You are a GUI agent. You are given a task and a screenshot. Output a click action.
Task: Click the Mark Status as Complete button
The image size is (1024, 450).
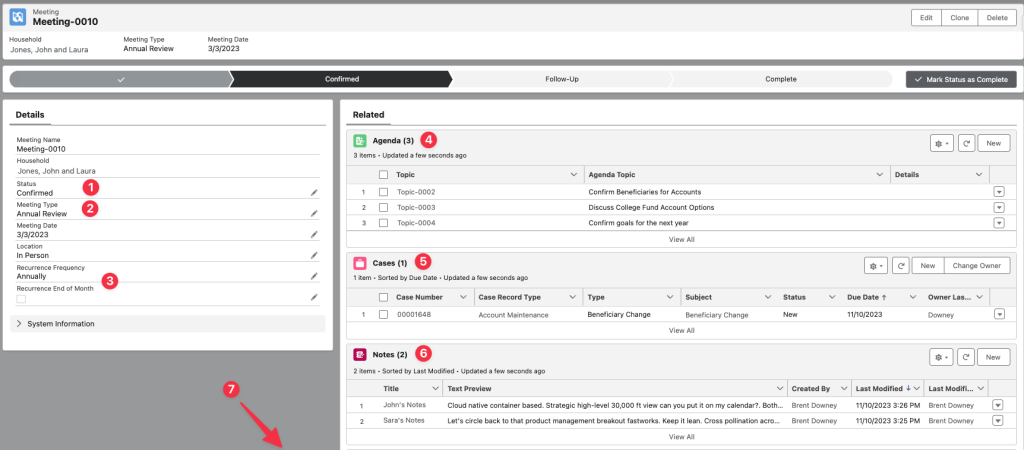[961, 79]
